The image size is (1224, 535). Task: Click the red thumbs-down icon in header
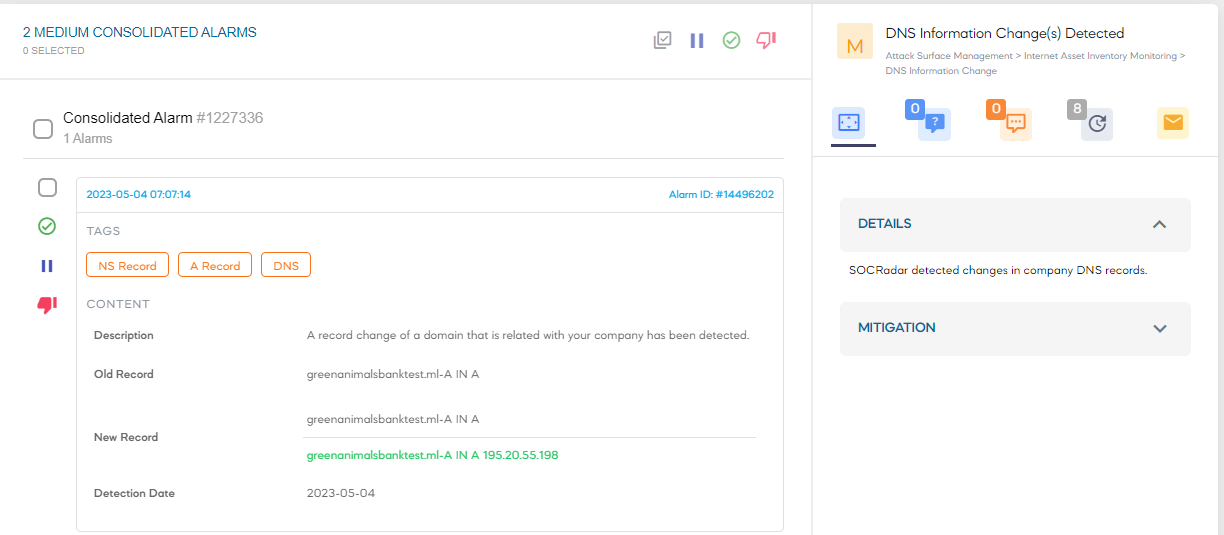[x=766, y=40]
